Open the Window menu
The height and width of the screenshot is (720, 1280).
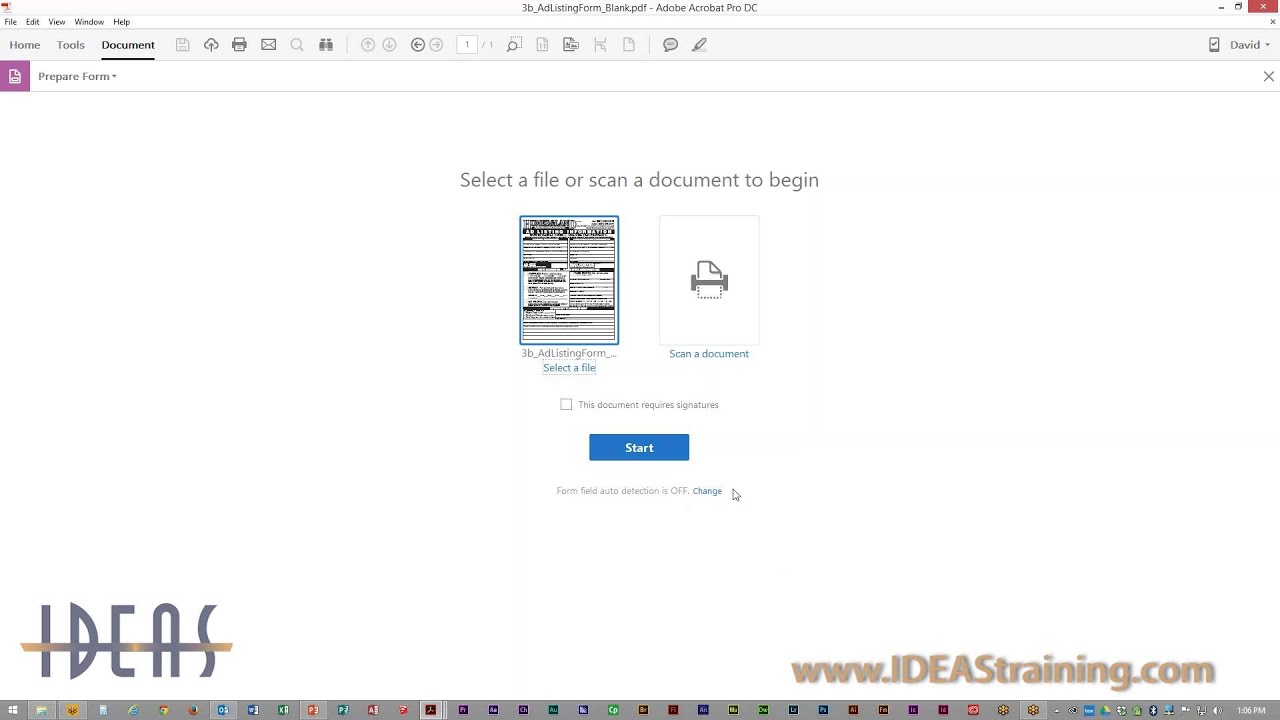click(x=89, y=22)
